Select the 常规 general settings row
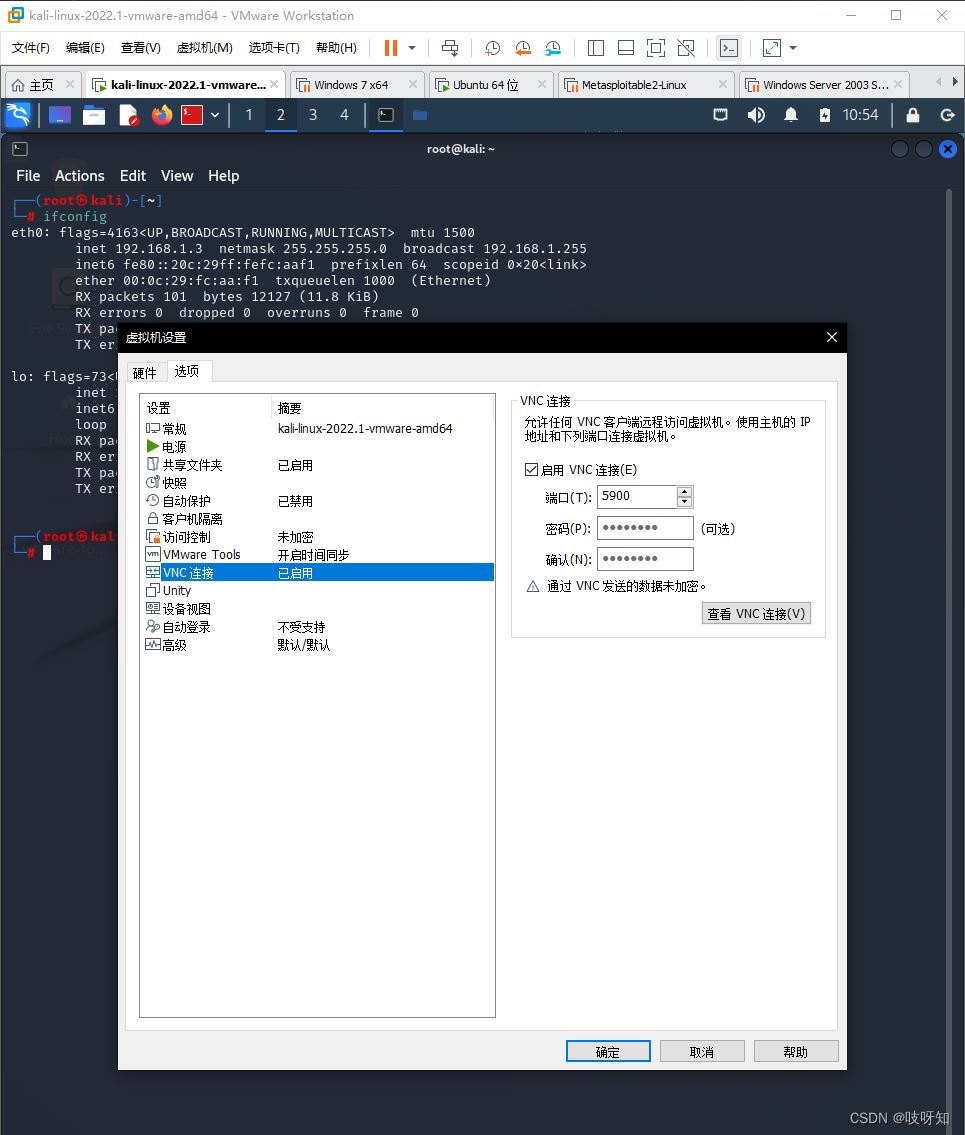Image resolution: width=965 pixels, height=1135 pixels. [317, 429]
